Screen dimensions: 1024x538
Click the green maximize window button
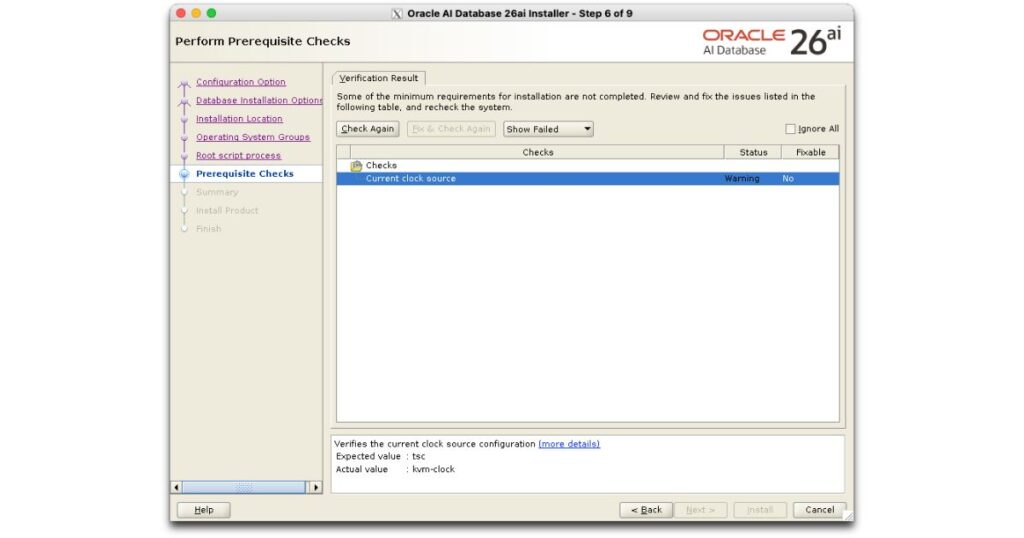pyautogui.click(x=211, y=13)
